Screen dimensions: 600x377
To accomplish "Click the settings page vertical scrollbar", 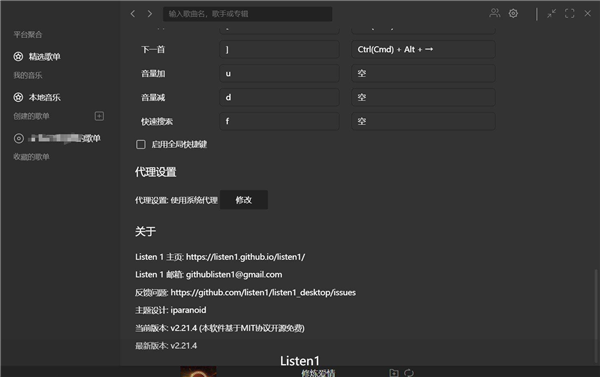I will coord(596,316).
